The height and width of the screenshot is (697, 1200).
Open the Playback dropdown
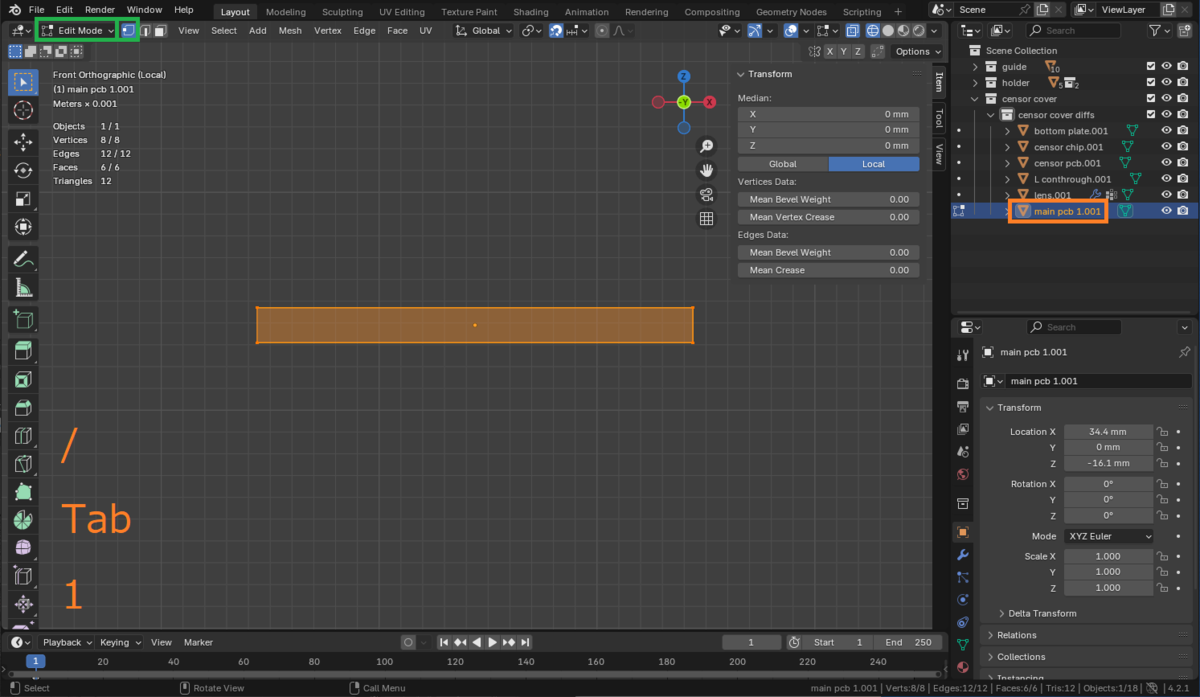click(67, 642)
